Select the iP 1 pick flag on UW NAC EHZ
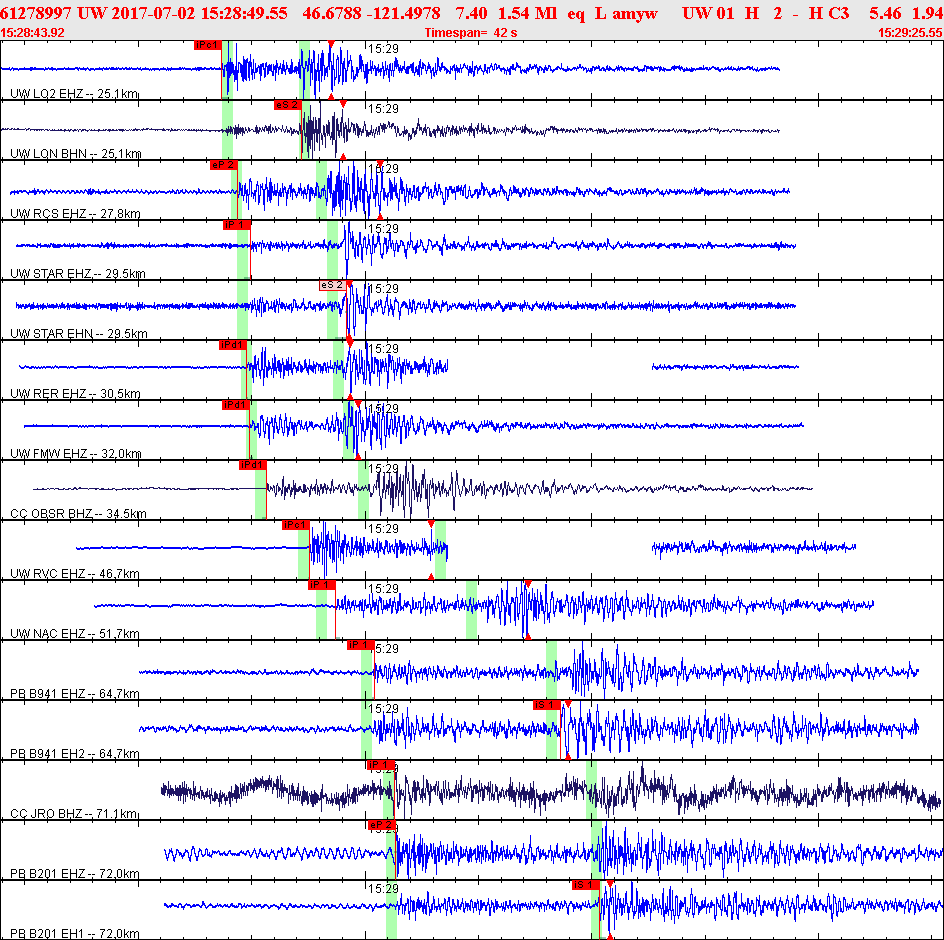 click(x=322, y=585)
